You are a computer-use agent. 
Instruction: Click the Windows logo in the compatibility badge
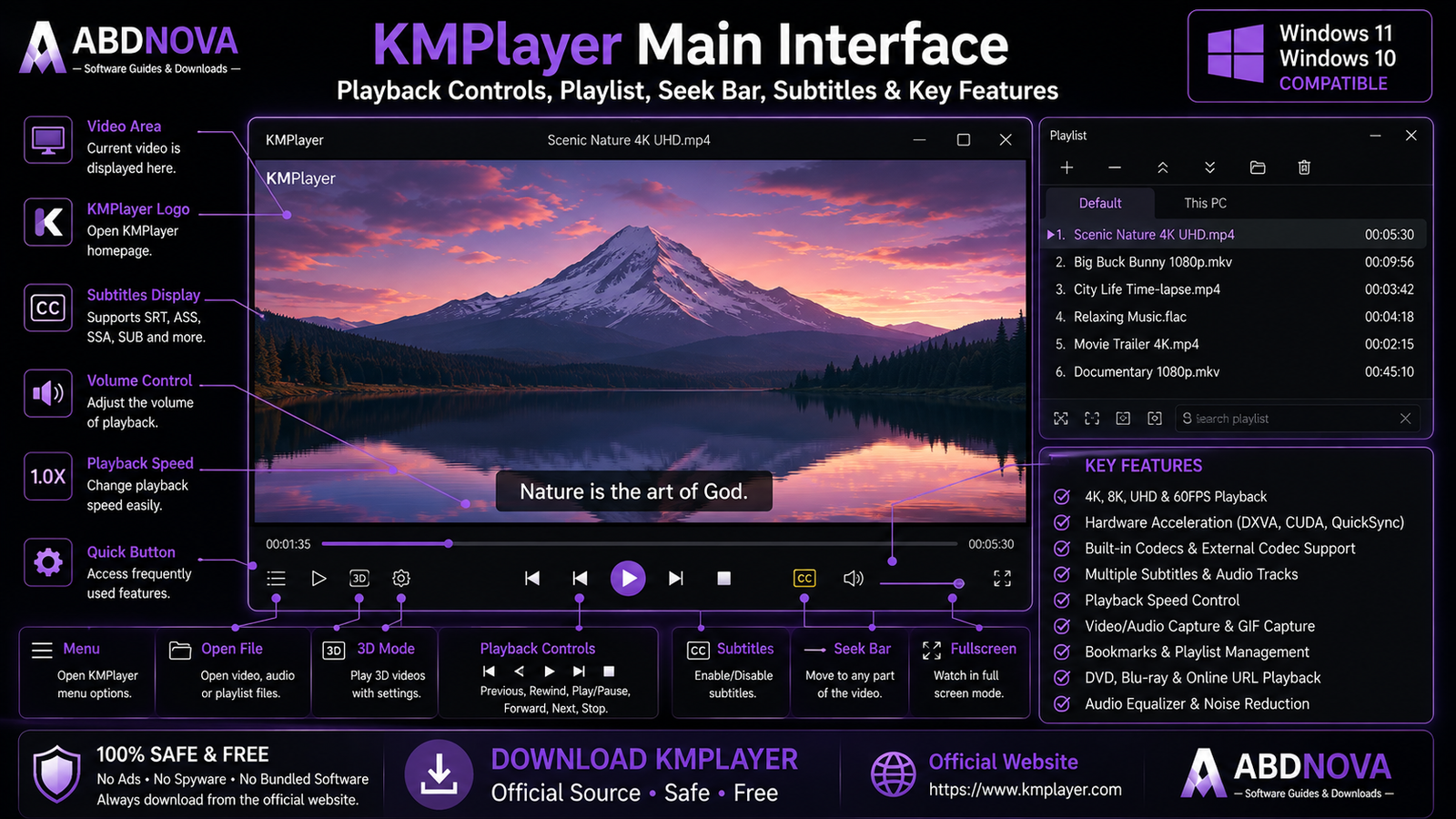pyautogui.click(x=1235, y=54)
